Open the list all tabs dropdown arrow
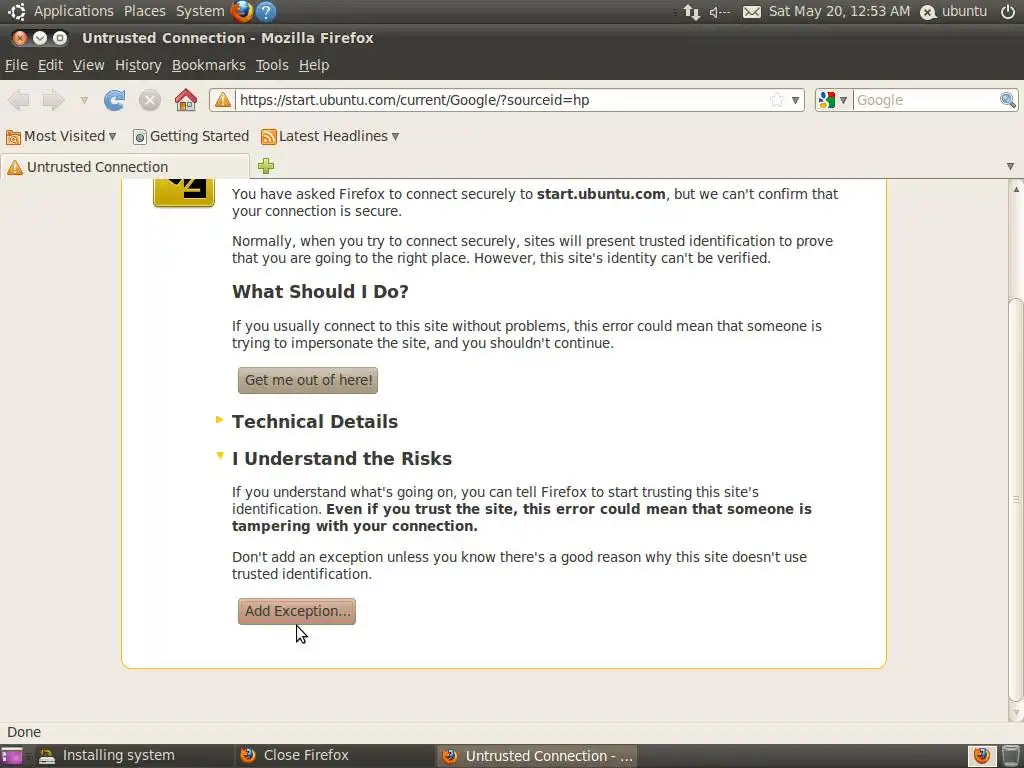Viewport: 1024px width, 768px height. pos(1010,167)
